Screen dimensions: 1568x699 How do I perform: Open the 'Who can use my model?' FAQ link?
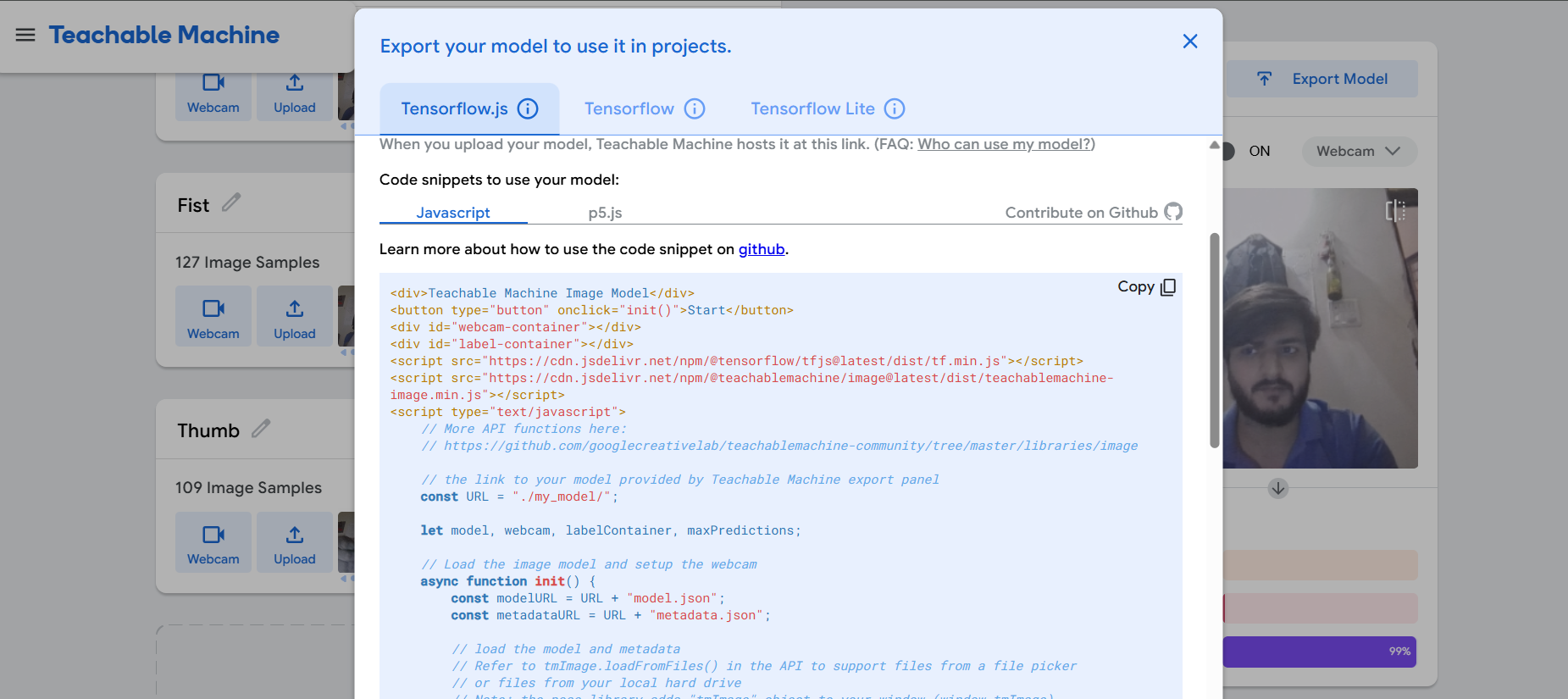tap(1004, 144)
